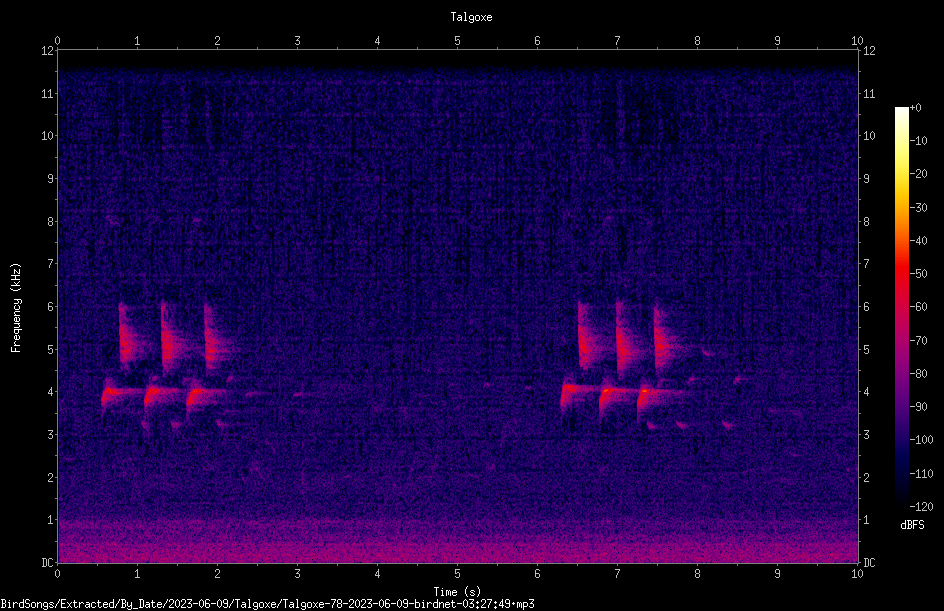Click the Talgoxe title text
The height and width of the screenshot is (611, 944).
point(471,17)
